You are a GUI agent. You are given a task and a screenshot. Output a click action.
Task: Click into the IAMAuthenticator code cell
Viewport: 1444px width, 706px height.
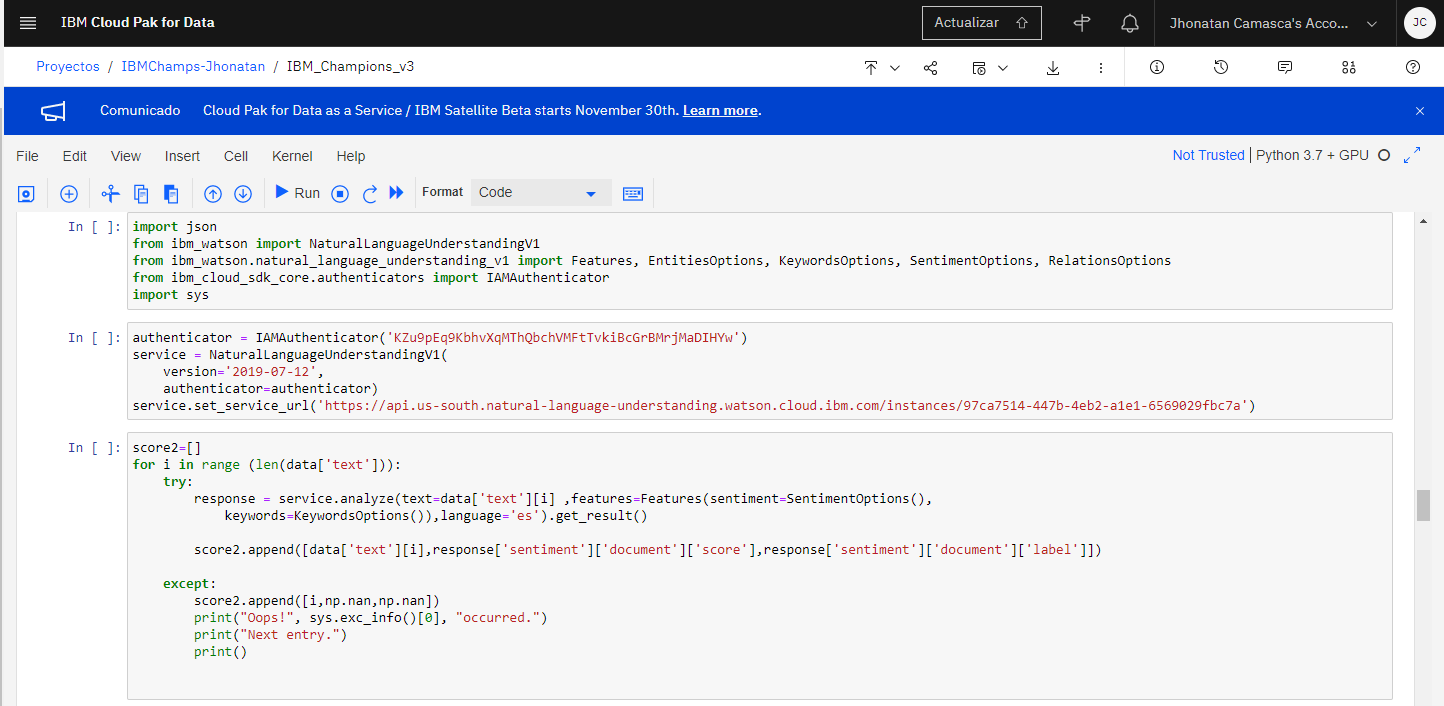click(760, 371)
